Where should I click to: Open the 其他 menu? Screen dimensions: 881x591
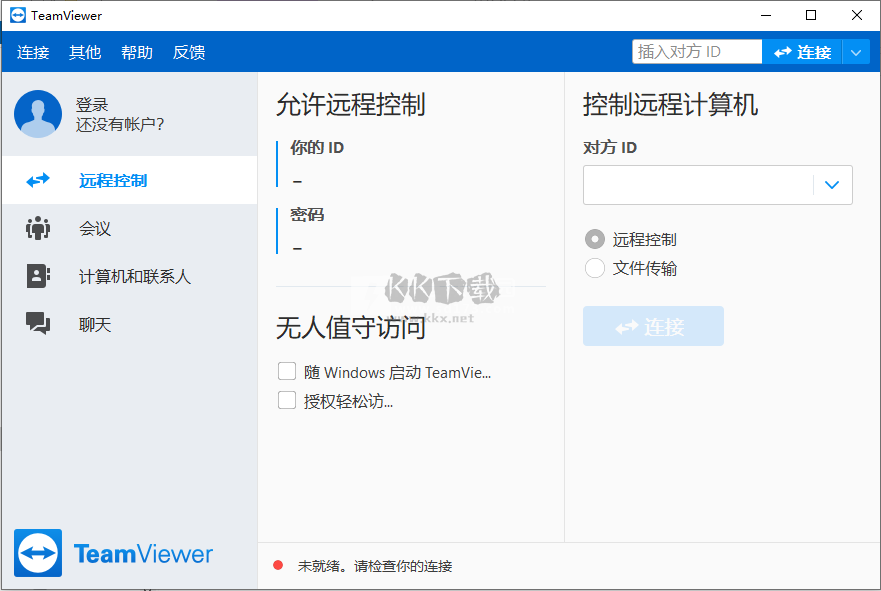tap(85, 52)
